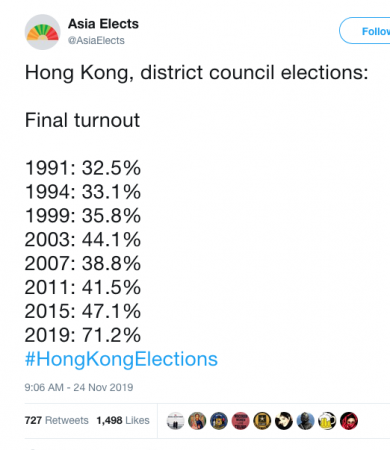Screen dimensions: 390x450
Task: Select the Final turnout text
Action: pyautogui.click(x=82, y=120)
